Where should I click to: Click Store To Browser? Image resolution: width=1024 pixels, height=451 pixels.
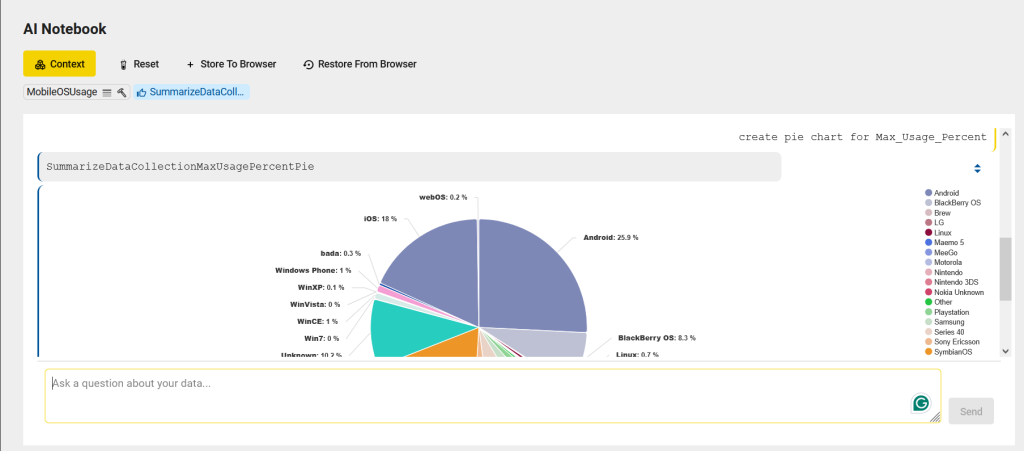pyautogui.click(x=231, y=64)
